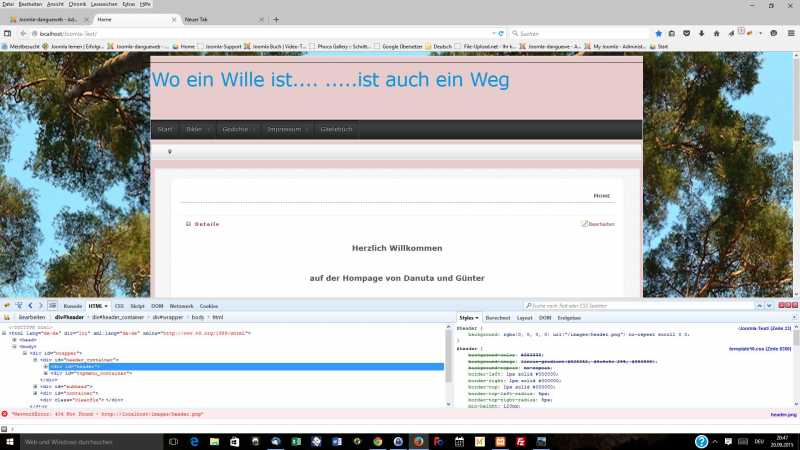Launch Edge from the taskbar

click(x=194, y=442)
